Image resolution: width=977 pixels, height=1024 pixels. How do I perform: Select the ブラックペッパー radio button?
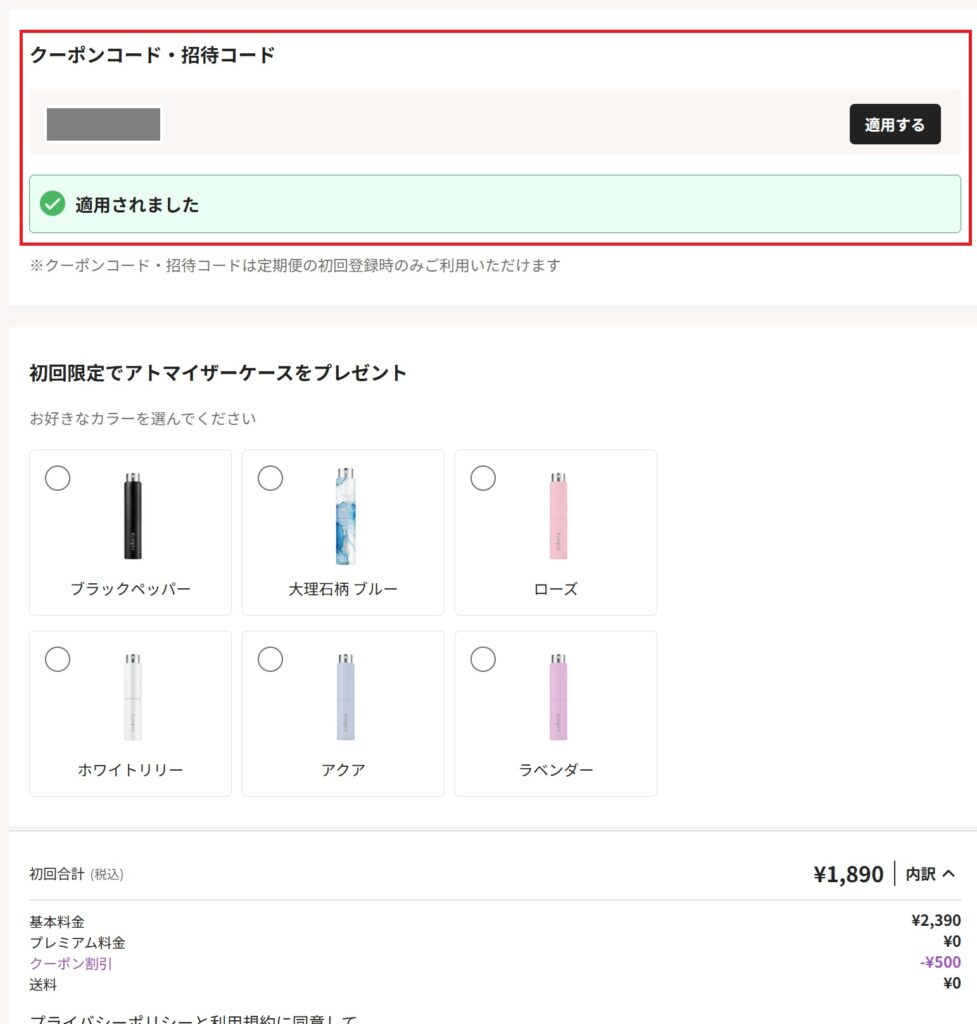click(x=58, y=478)
